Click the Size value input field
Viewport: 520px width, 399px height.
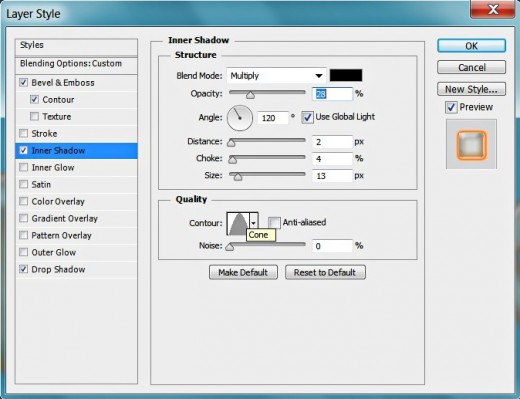pos(332,176)
